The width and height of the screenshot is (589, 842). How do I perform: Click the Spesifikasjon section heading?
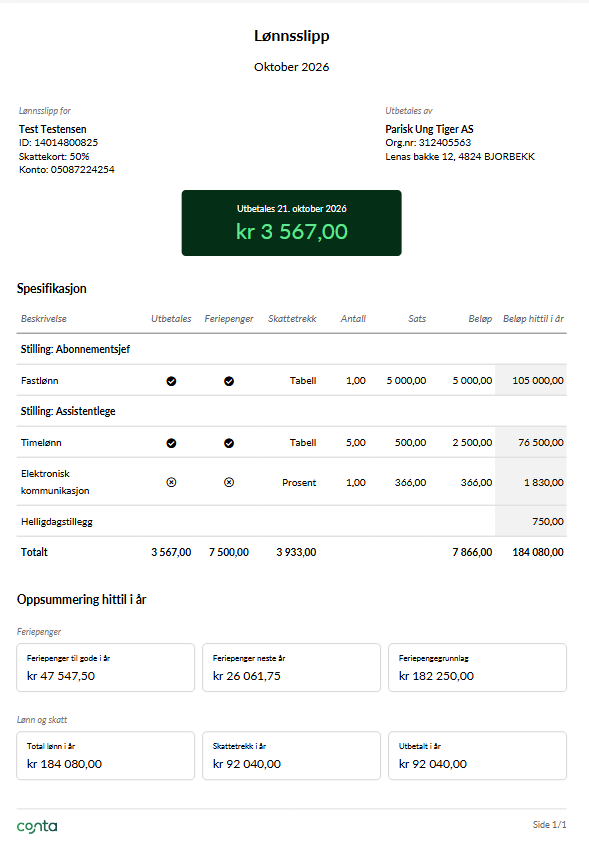tap(52, 288)
